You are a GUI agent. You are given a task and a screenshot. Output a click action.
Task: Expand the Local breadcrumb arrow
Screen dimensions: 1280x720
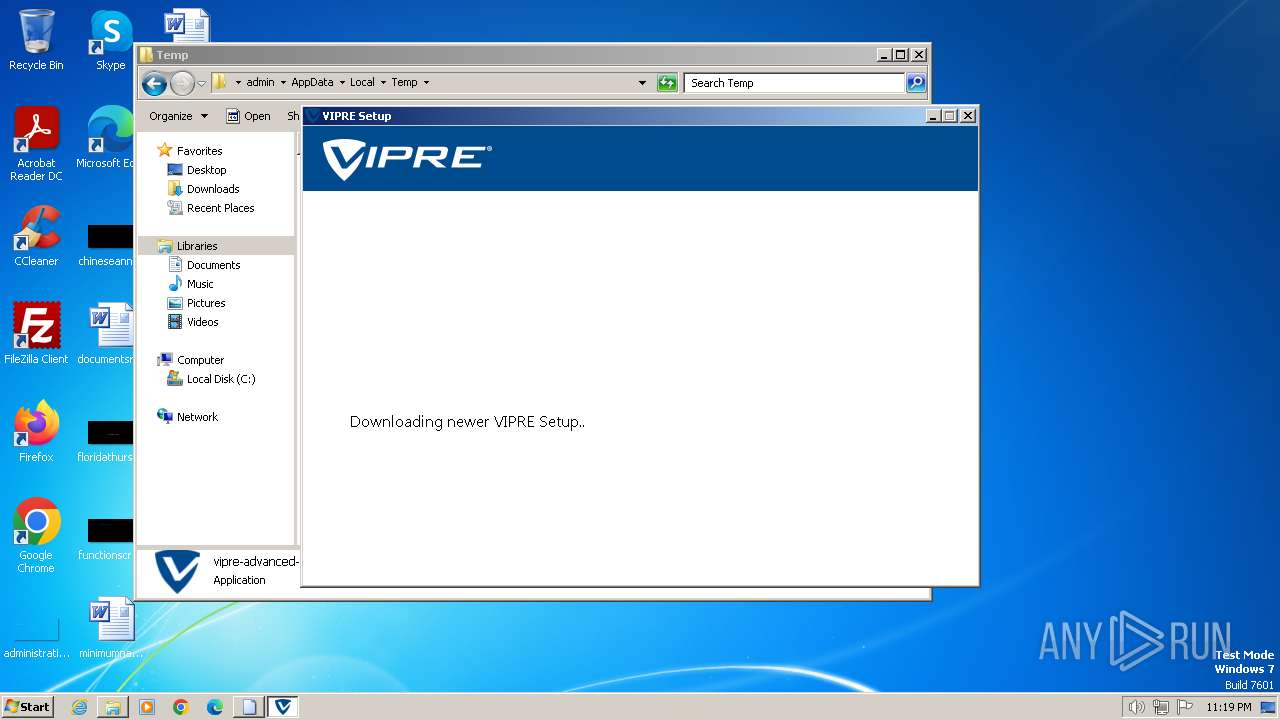coord(383,83)
